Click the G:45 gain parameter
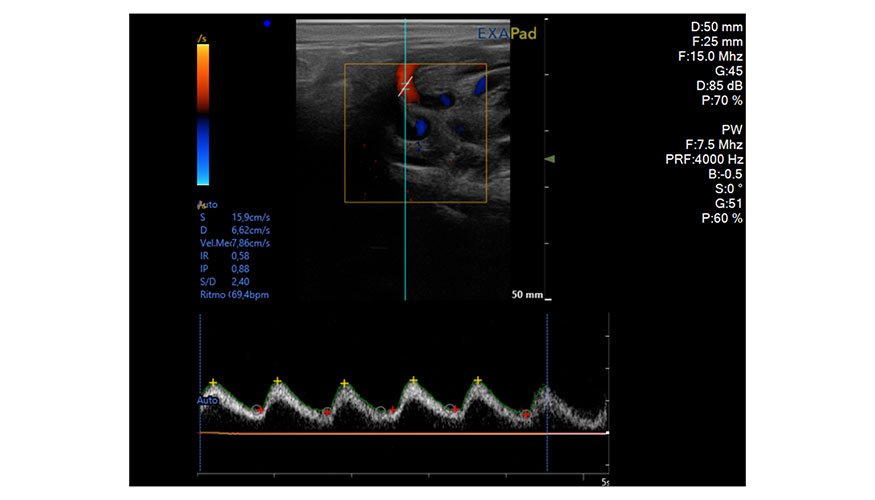 coord(729,71)
